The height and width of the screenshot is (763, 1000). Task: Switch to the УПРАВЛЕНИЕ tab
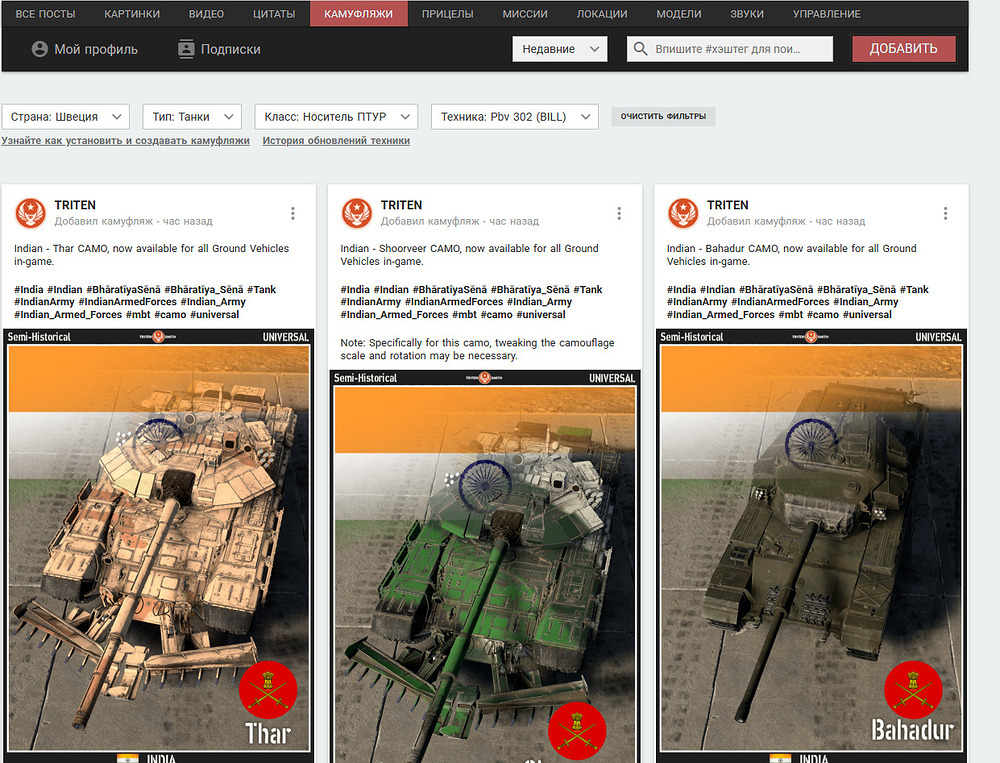[827, 14]
